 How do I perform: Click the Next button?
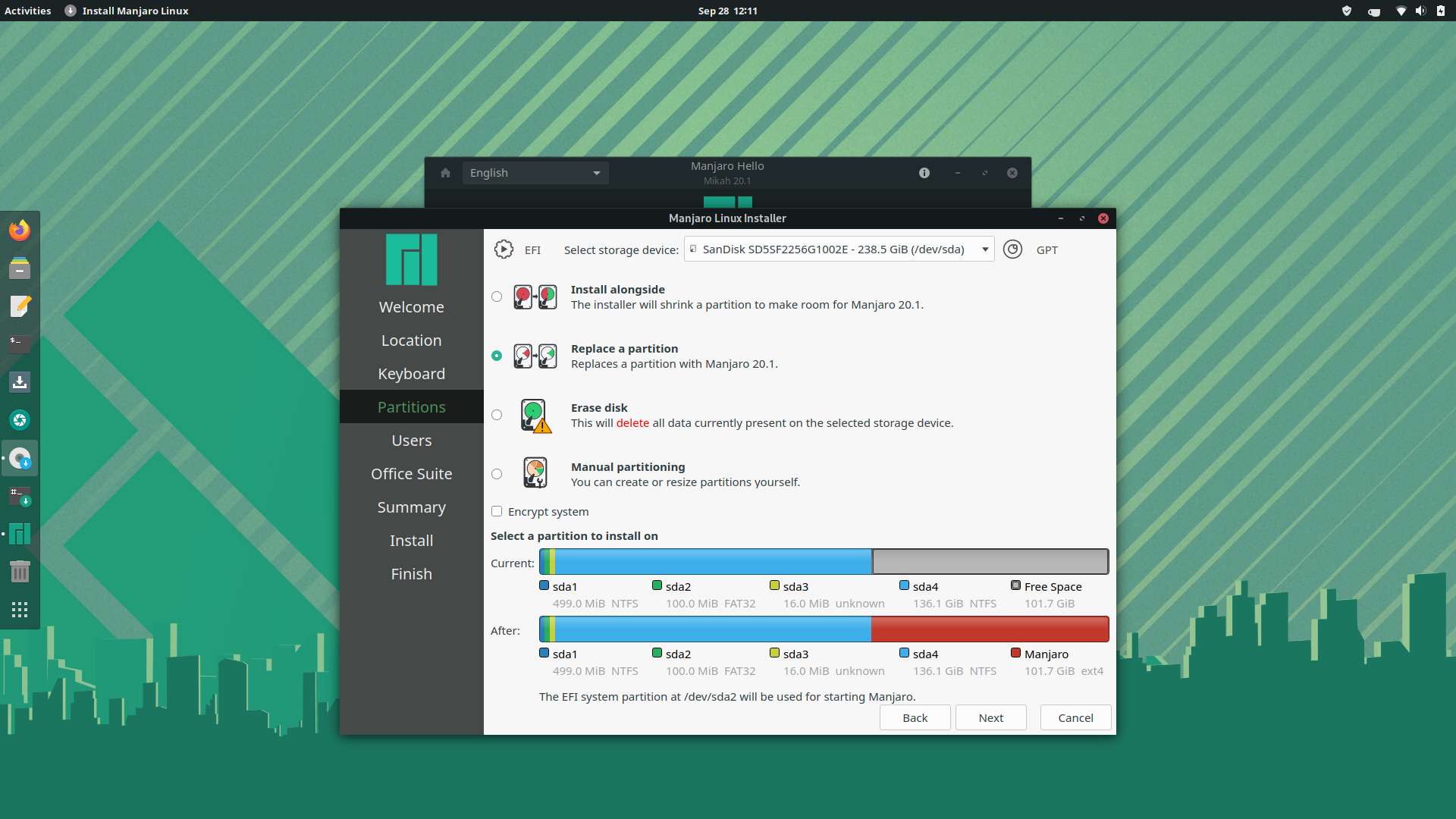click(x=990, y=717)
